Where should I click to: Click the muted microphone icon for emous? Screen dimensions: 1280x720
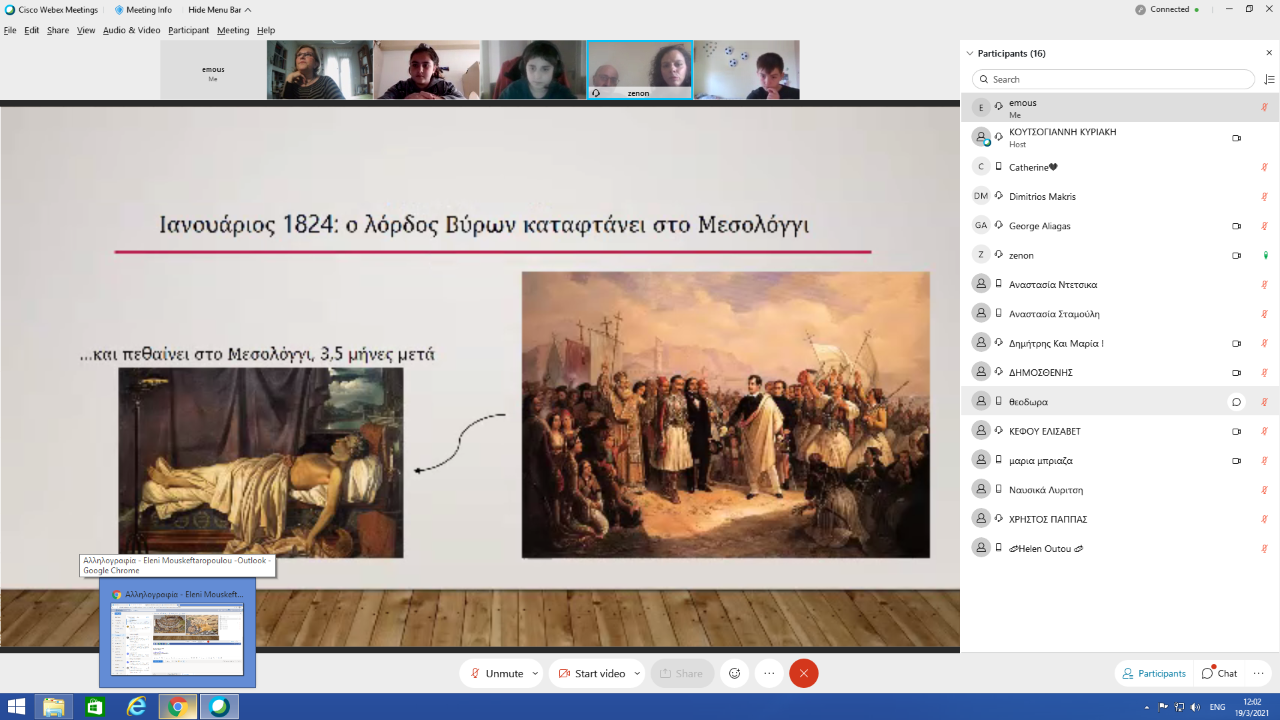[x=1265, y=108]
